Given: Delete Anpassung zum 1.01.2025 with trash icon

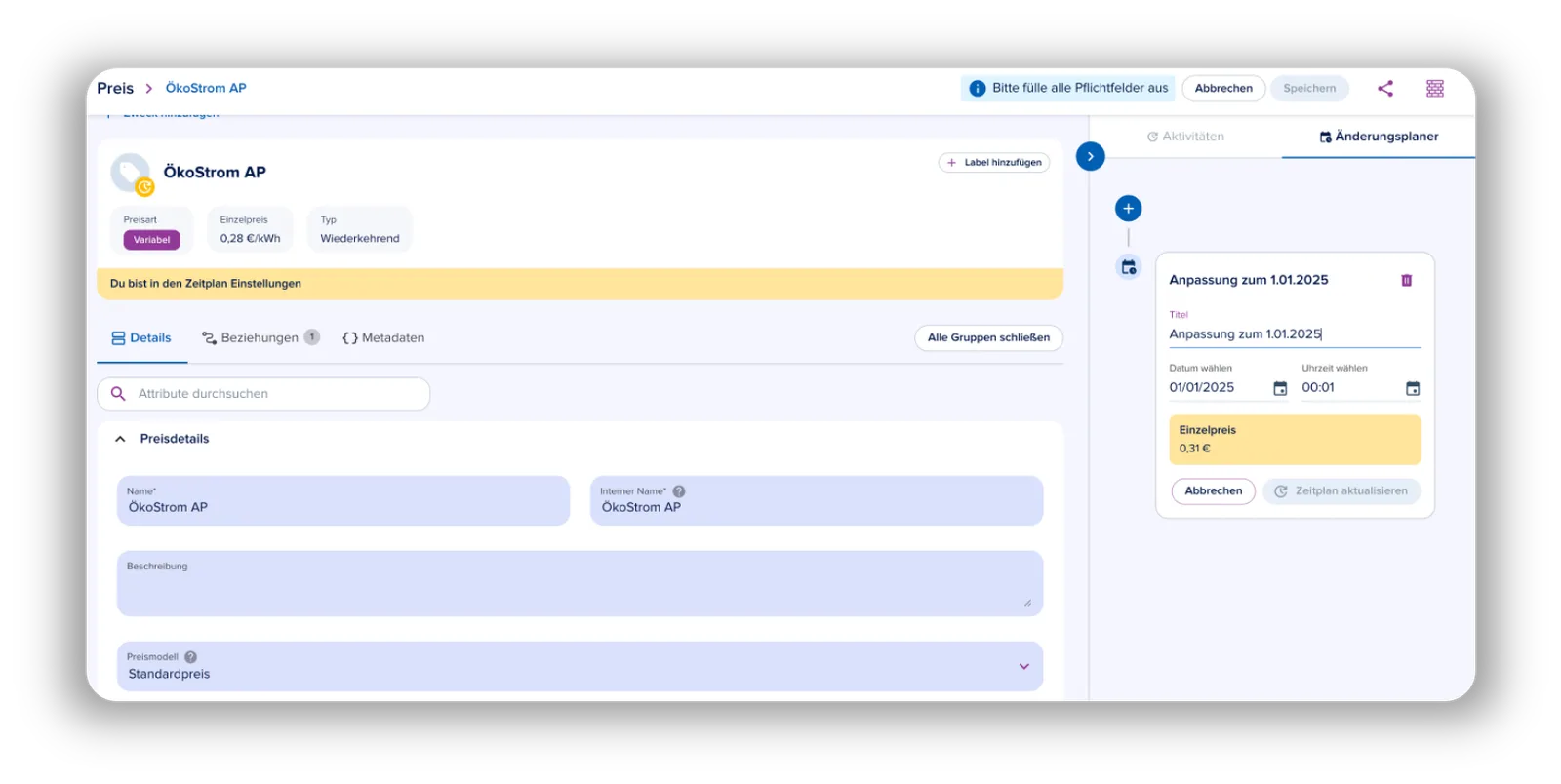Looking at the screenshot, I should 1407,281.
